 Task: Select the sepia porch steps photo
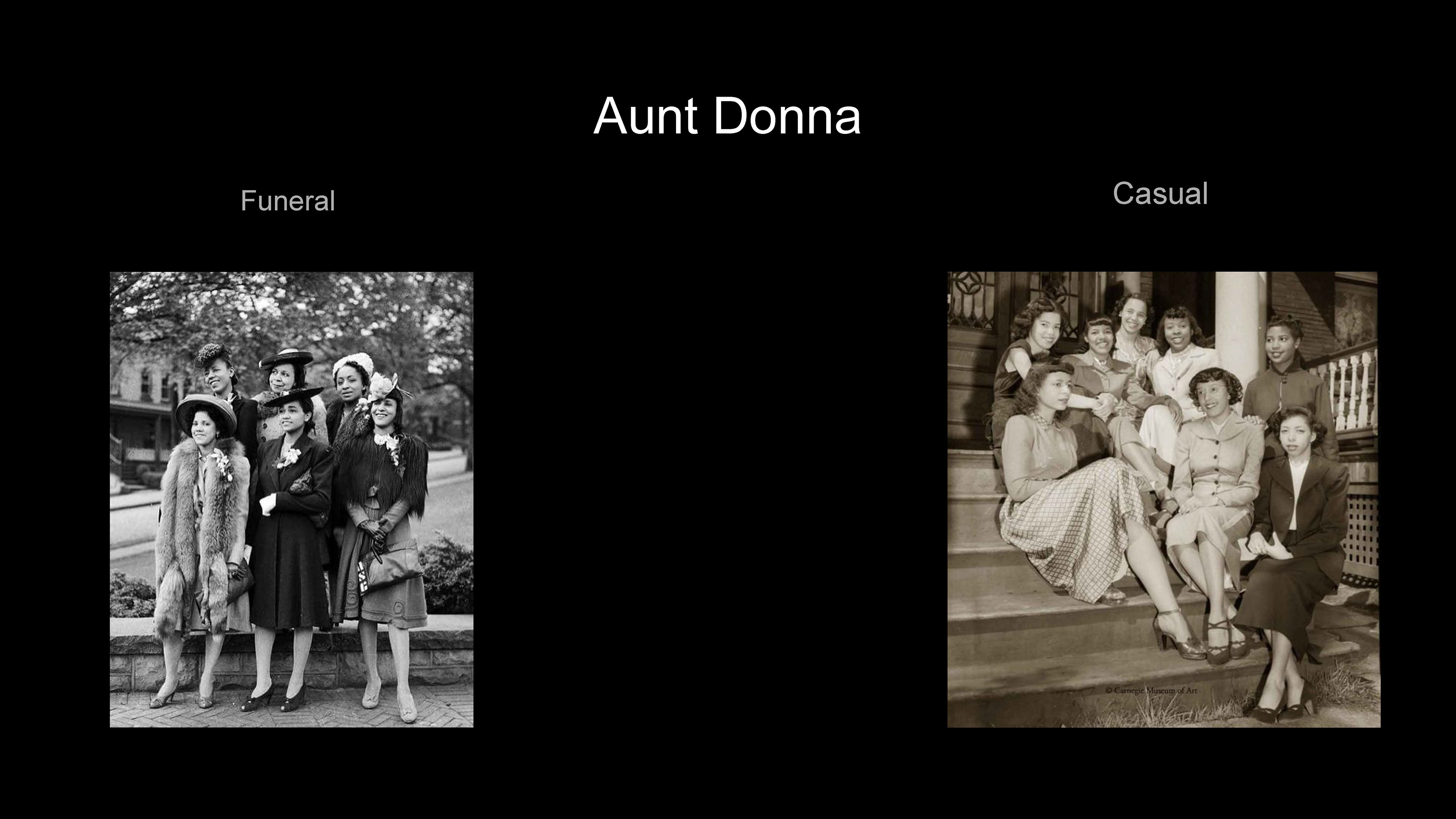[x=1164, y=500]
